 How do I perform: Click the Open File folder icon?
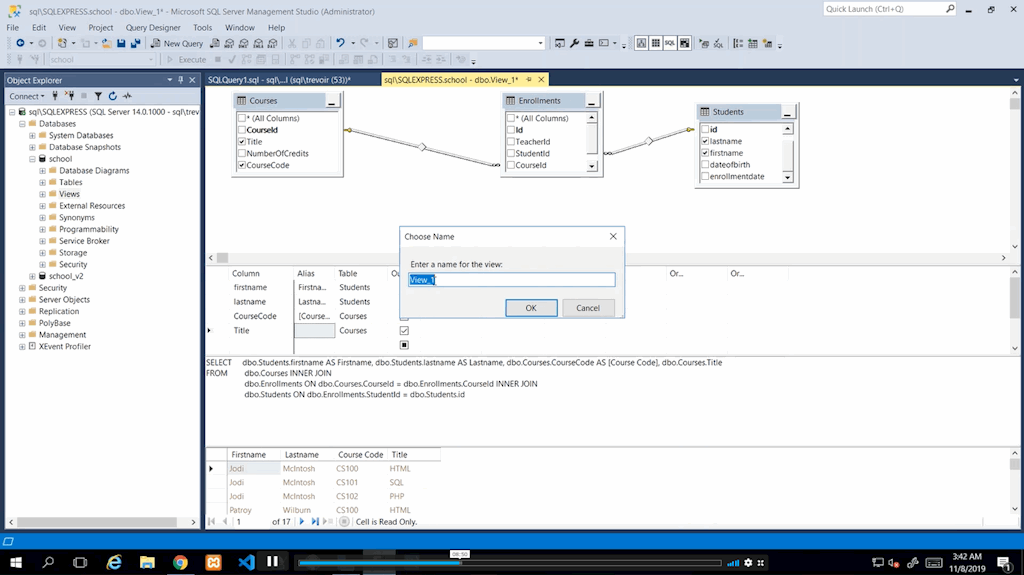tap(106, 43)
